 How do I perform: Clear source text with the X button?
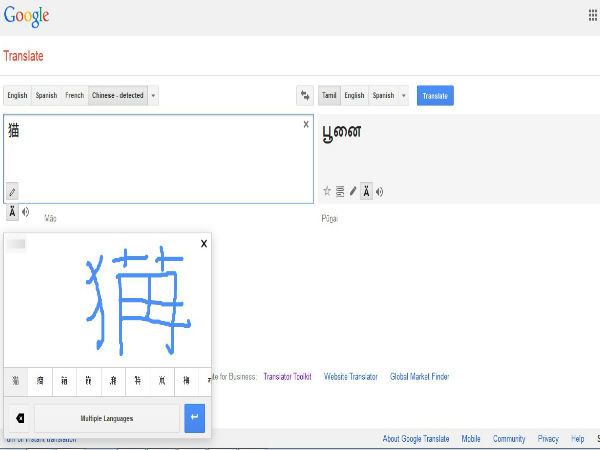306,124
